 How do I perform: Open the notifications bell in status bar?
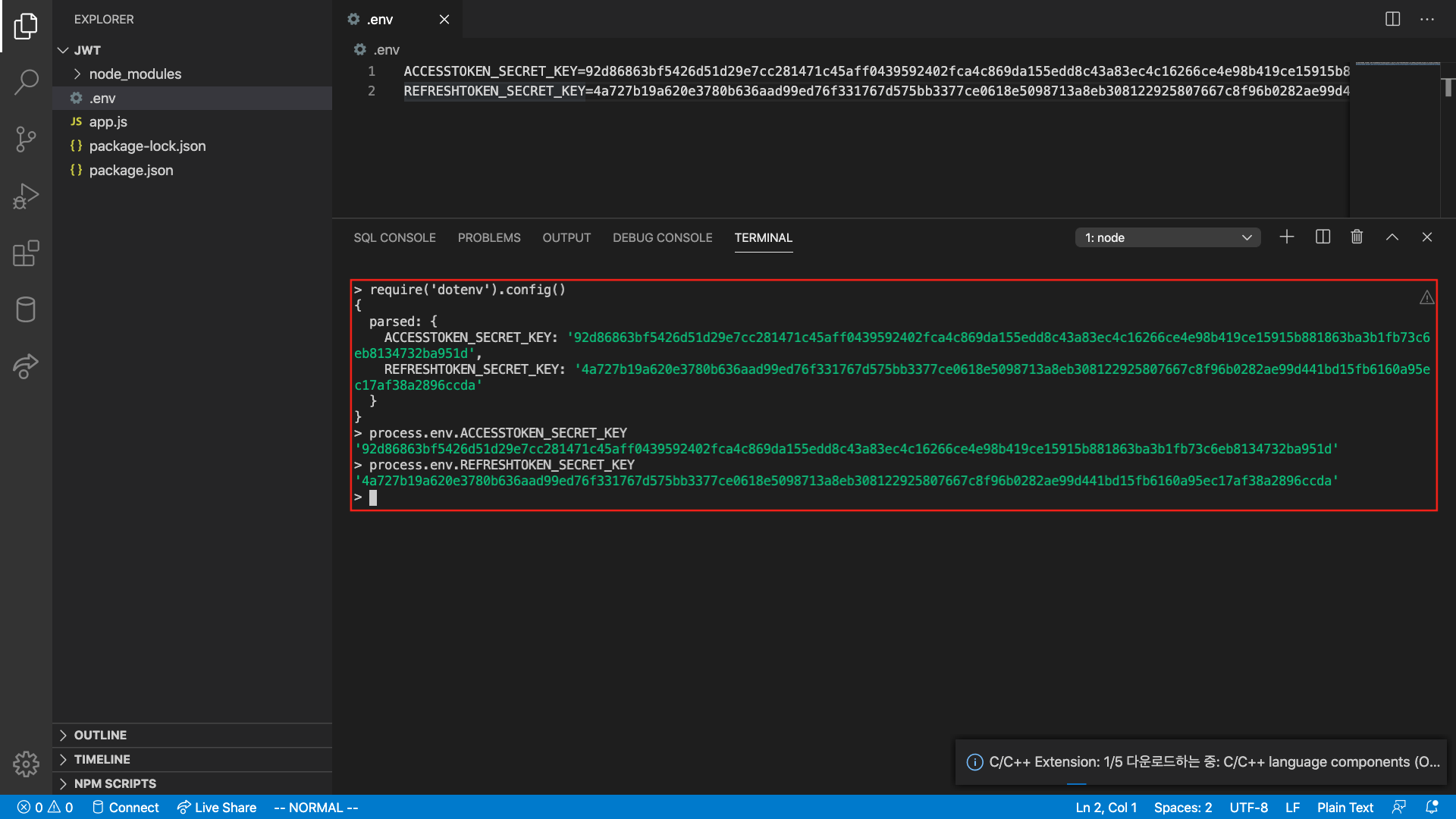[1432, 808]
